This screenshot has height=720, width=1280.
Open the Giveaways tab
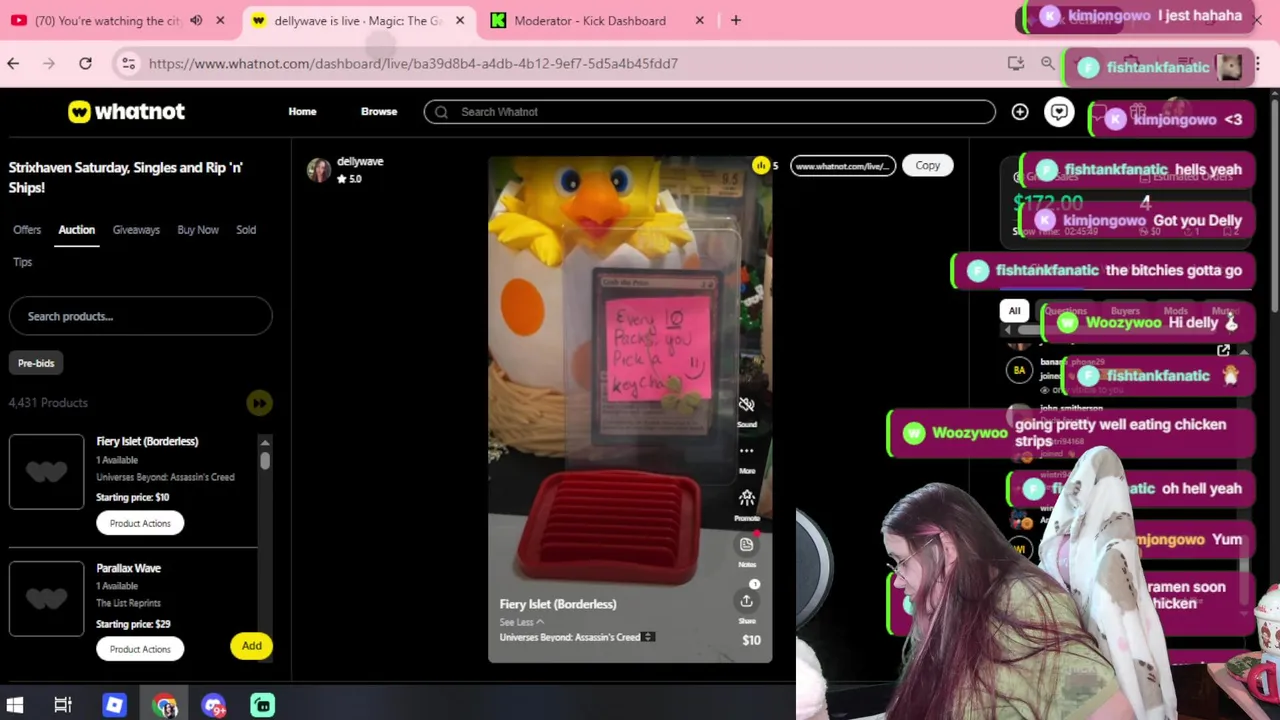click(x=136, y=230)
